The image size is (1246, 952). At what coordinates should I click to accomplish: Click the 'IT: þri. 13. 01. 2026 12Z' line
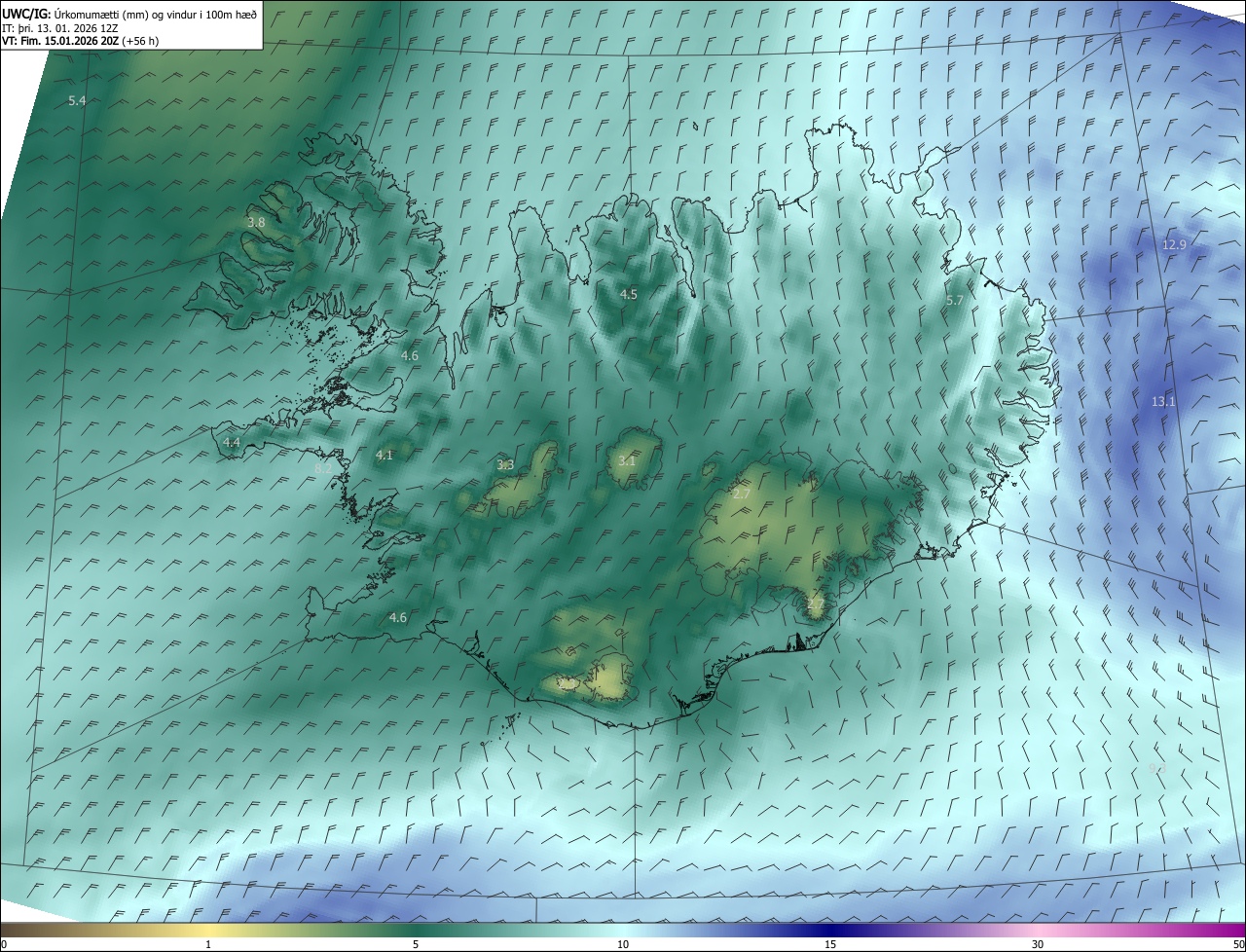(60, 28)
